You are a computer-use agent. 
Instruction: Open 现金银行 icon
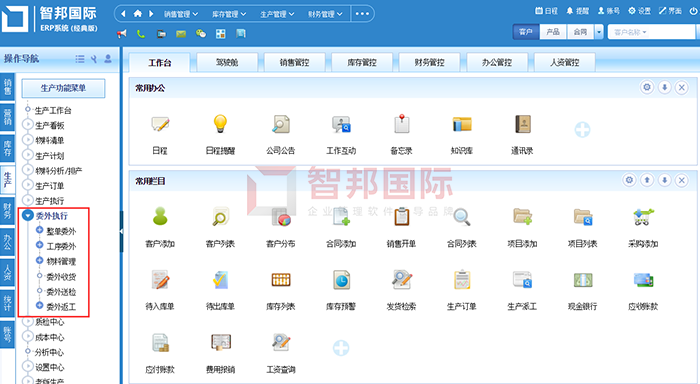(x=583, y=280)
